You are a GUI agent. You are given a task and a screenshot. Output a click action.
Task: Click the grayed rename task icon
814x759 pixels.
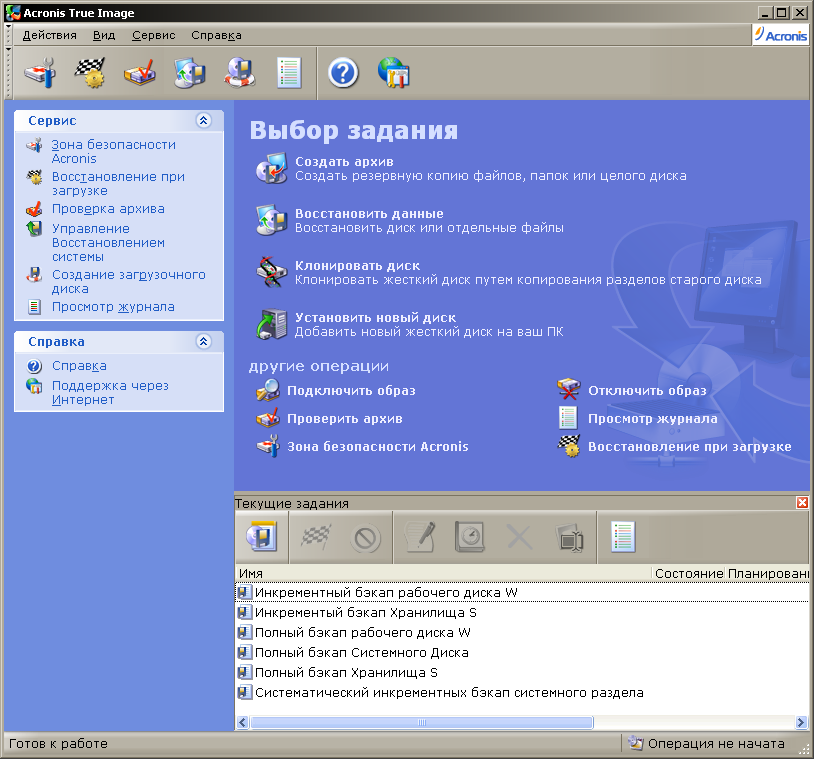point(569,538)
